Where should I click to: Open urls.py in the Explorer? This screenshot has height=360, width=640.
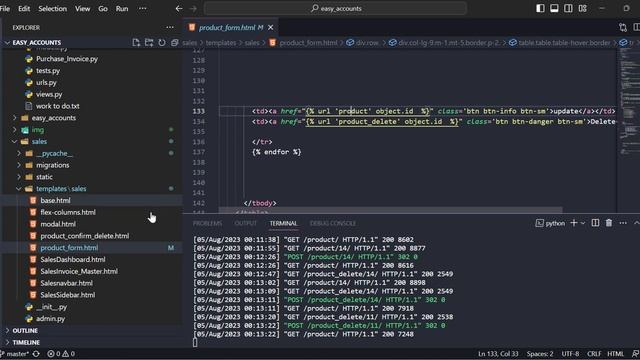46,82
